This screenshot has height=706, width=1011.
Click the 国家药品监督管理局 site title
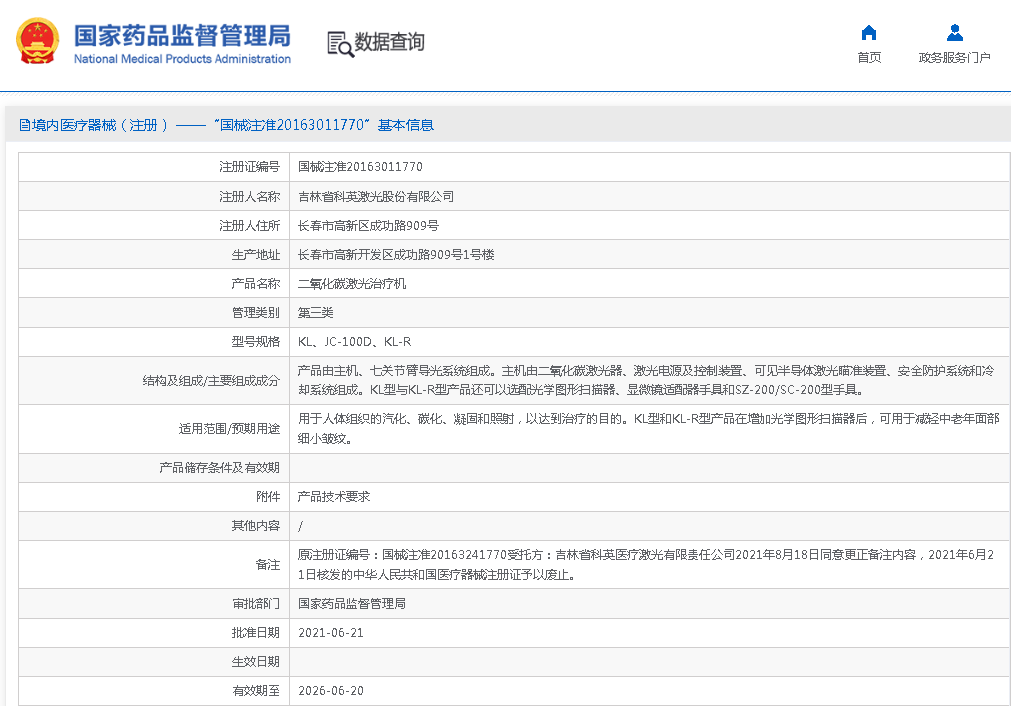coord(182,36)
